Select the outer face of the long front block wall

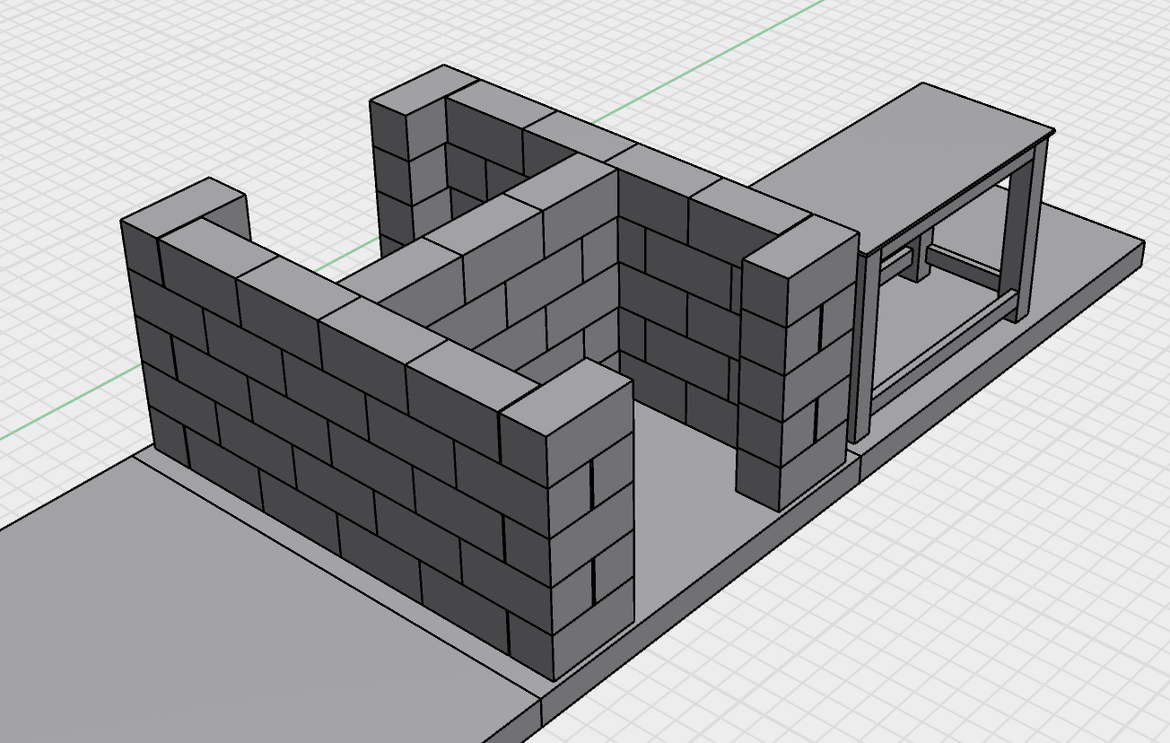tap(330, 440)
